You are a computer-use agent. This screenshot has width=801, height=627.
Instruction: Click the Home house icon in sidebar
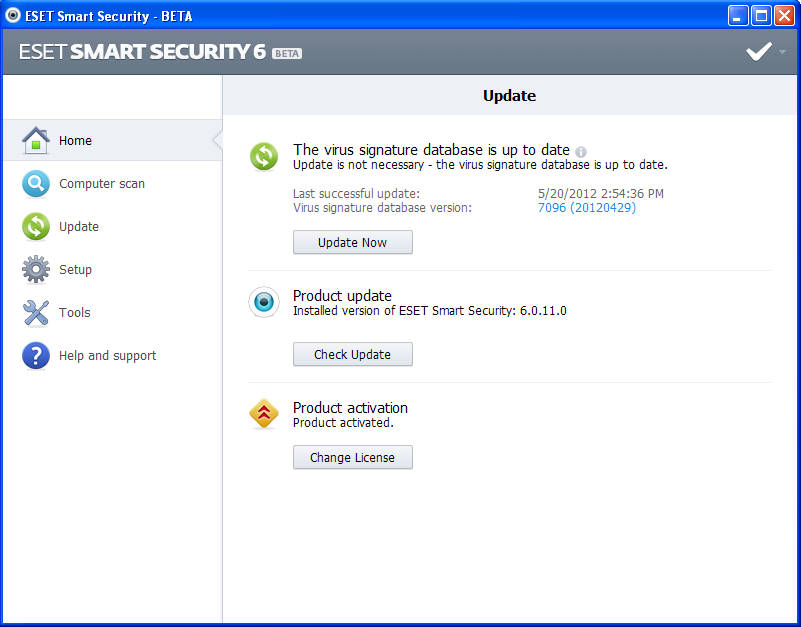tap(36, 141)
